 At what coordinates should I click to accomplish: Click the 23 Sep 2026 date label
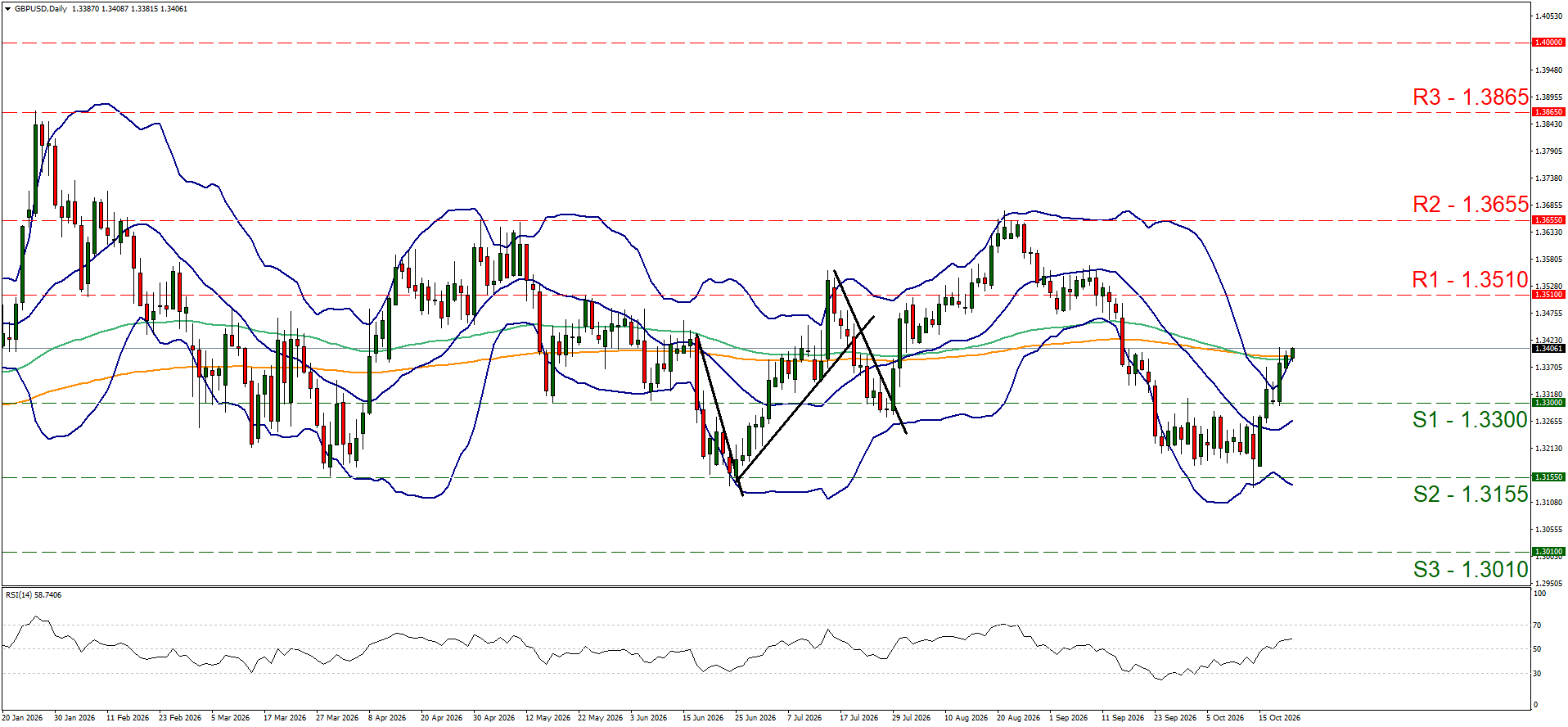(x=1175, y=718)
